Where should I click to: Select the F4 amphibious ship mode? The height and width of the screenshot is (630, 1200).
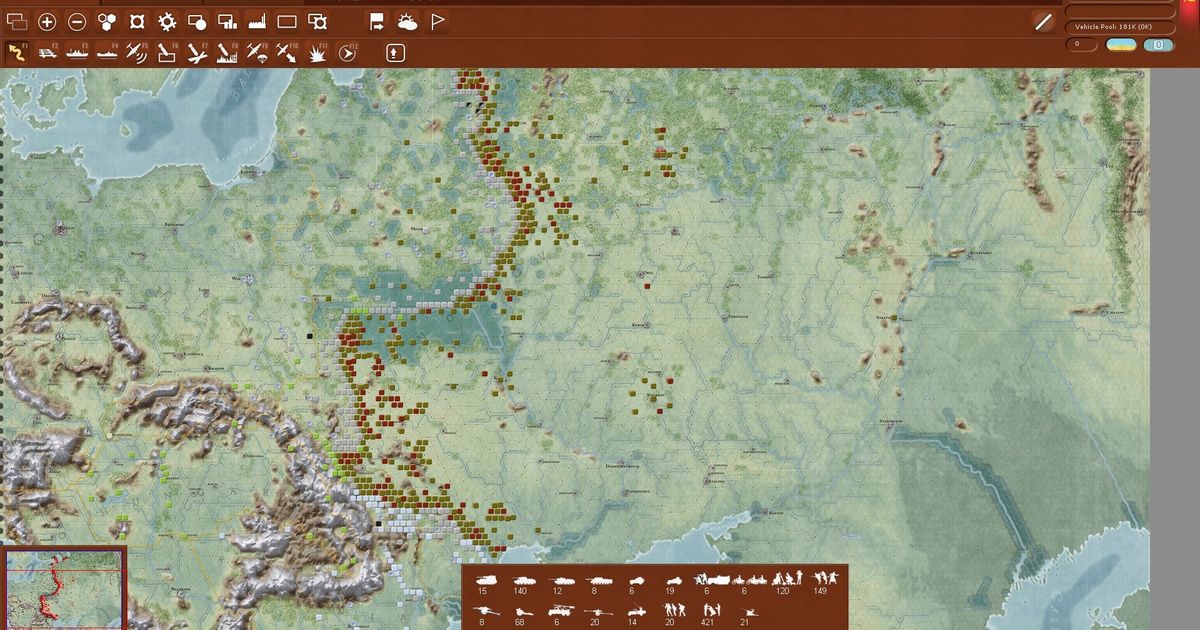click(x=108, y=51)
